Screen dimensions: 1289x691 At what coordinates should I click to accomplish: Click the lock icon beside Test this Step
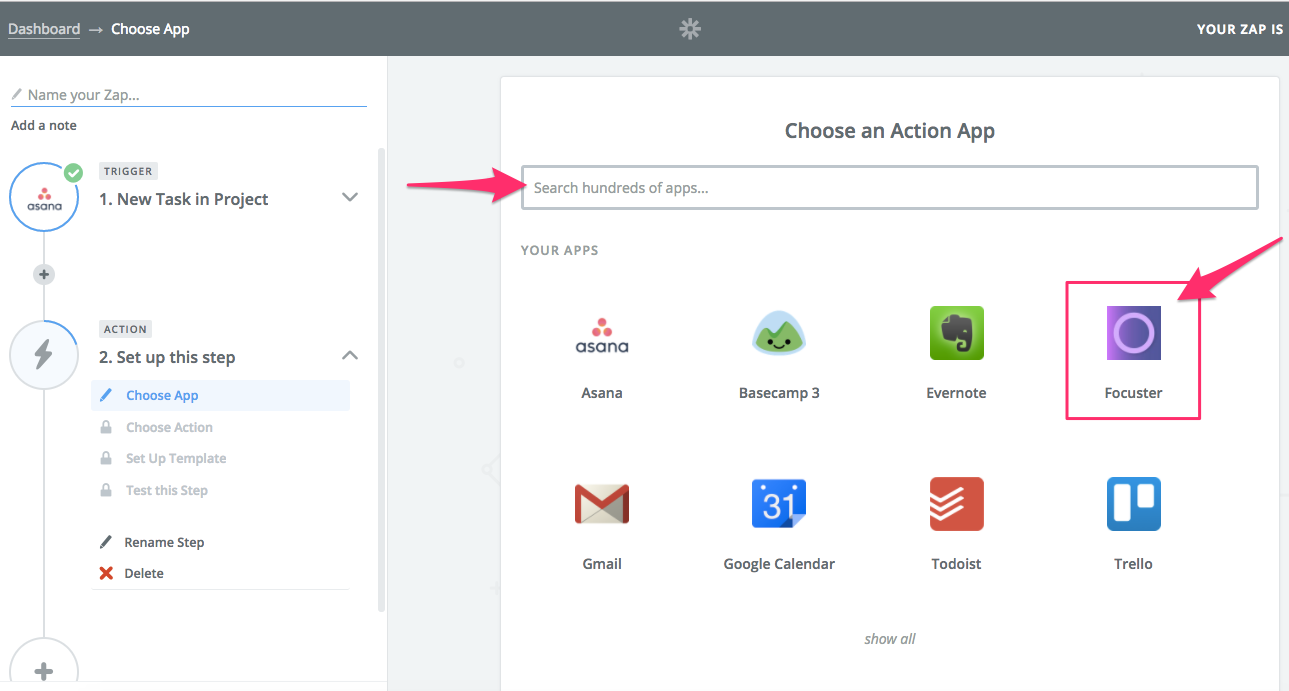point(106,490)
